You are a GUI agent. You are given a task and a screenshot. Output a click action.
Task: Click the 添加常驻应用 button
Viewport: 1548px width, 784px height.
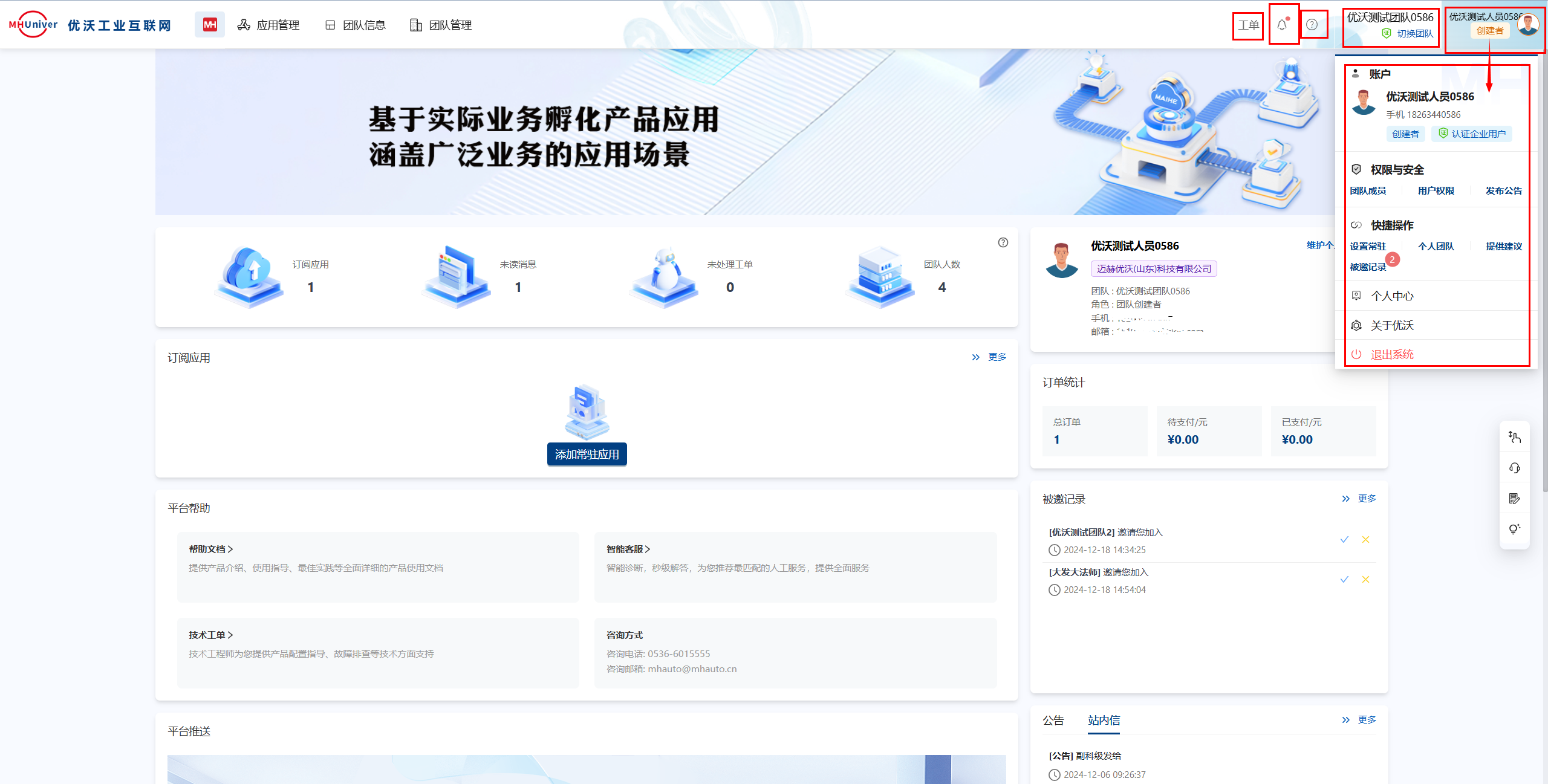click(x=587, y=454)
